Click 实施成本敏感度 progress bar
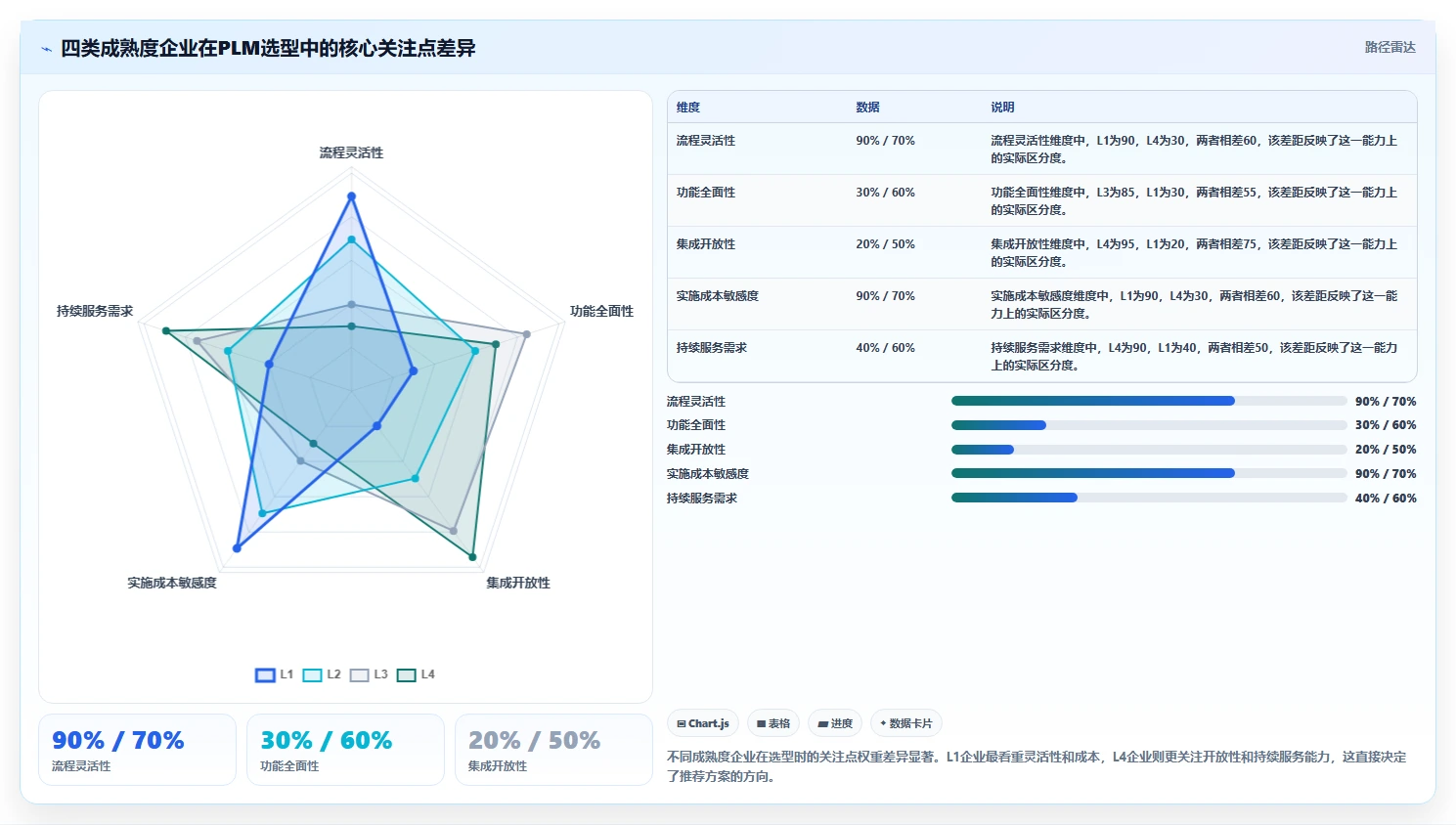1456x825 pixels. point(1149,473)
